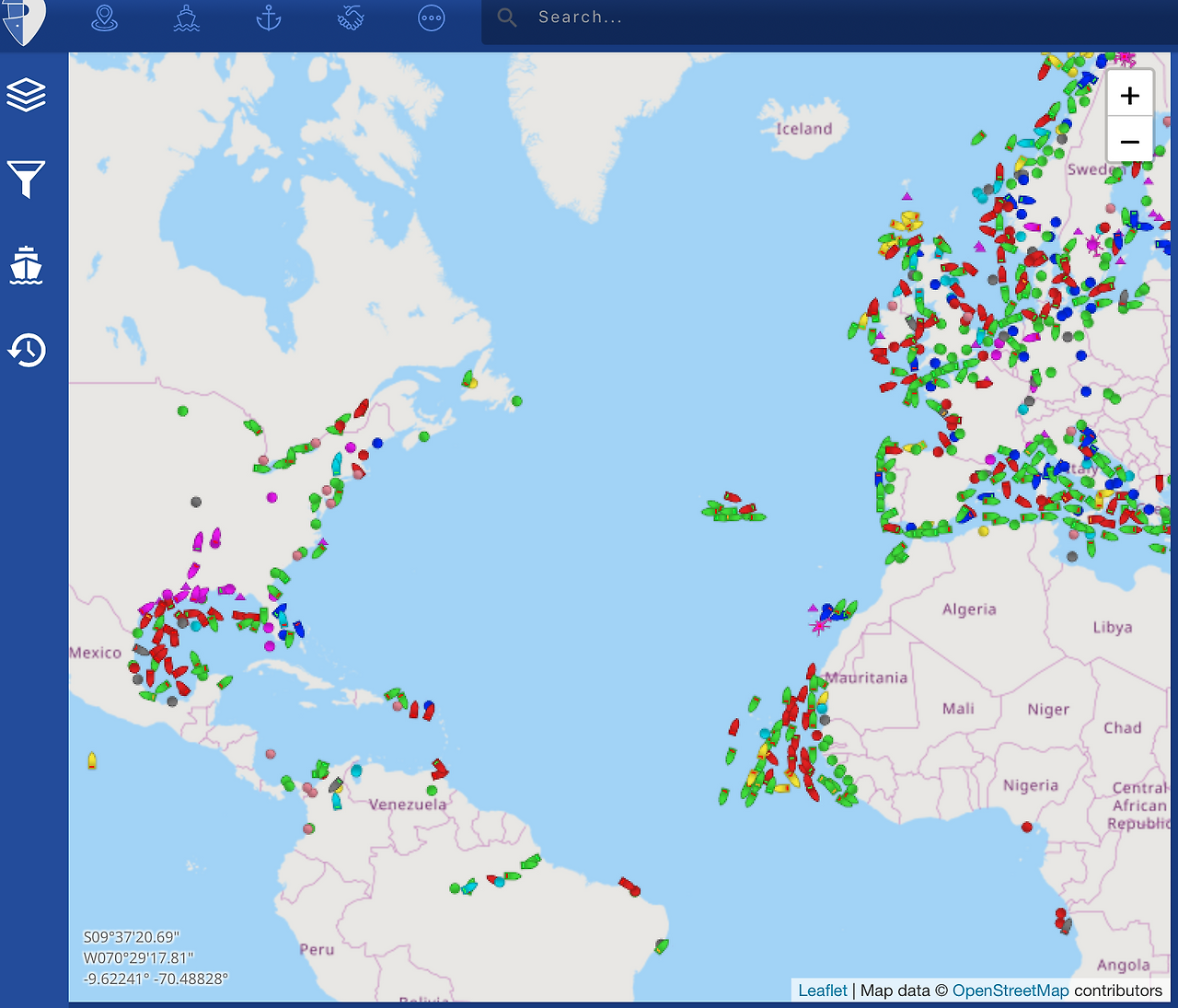The width and height of the screenshot is (1178, 1008).
Task: Open the map layers panel from sidebar
Action: (27, 95)
